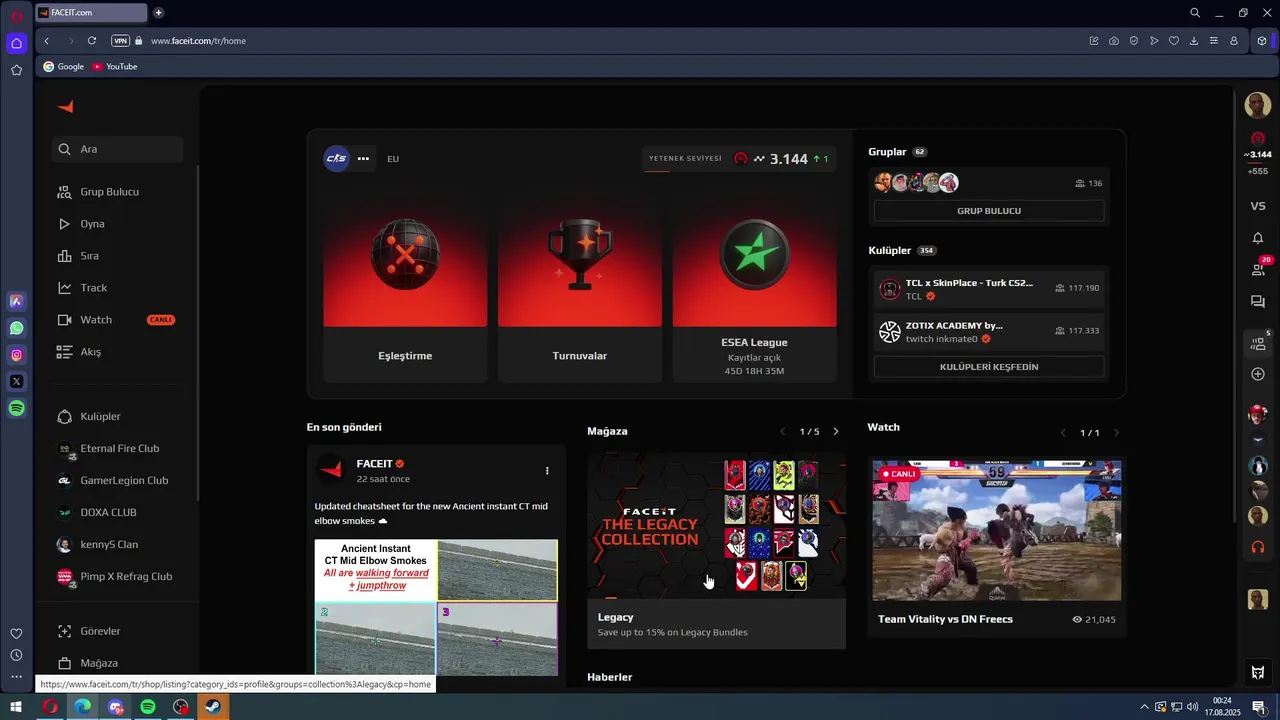The height and width of the screenshot is (720, 1280).
Task: Open Eternal Fire Club in sidebar
Action: point(119,448)
